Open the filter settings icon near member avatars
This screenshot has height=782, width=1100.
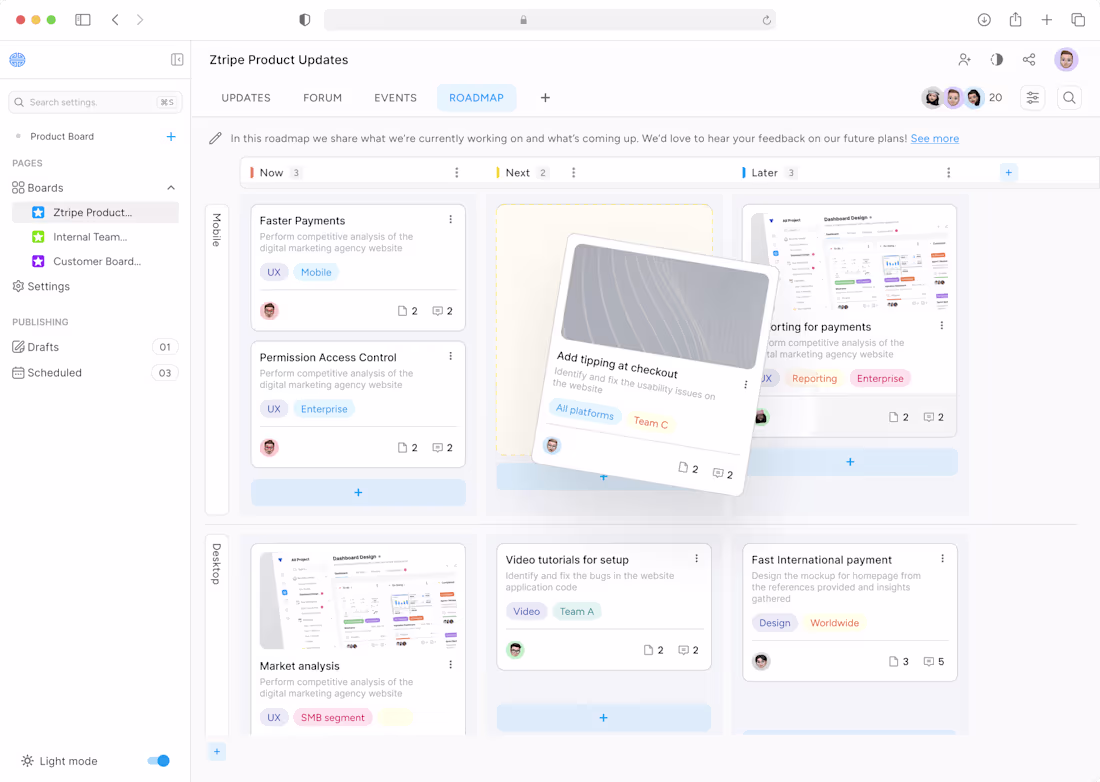pos(1033,98)
